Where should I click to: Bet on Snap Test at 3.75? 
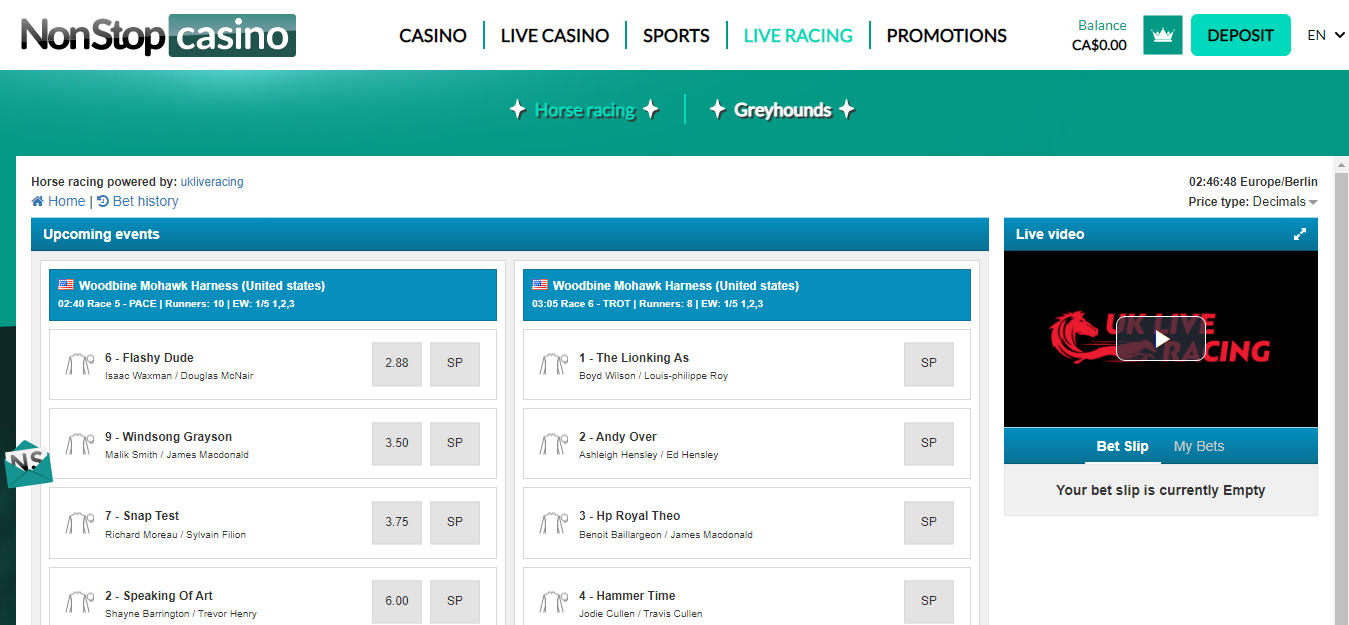click(397, 522)
